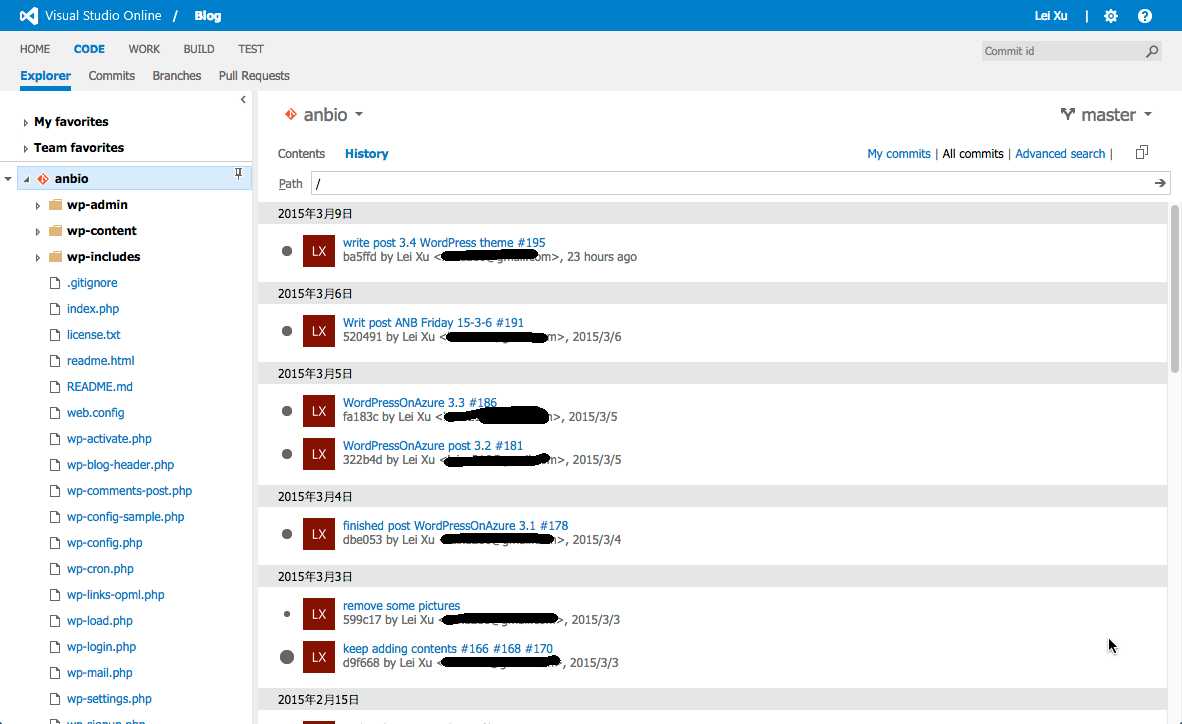
Task: Expand the wp-includes folder arrow
Action: 38,257
